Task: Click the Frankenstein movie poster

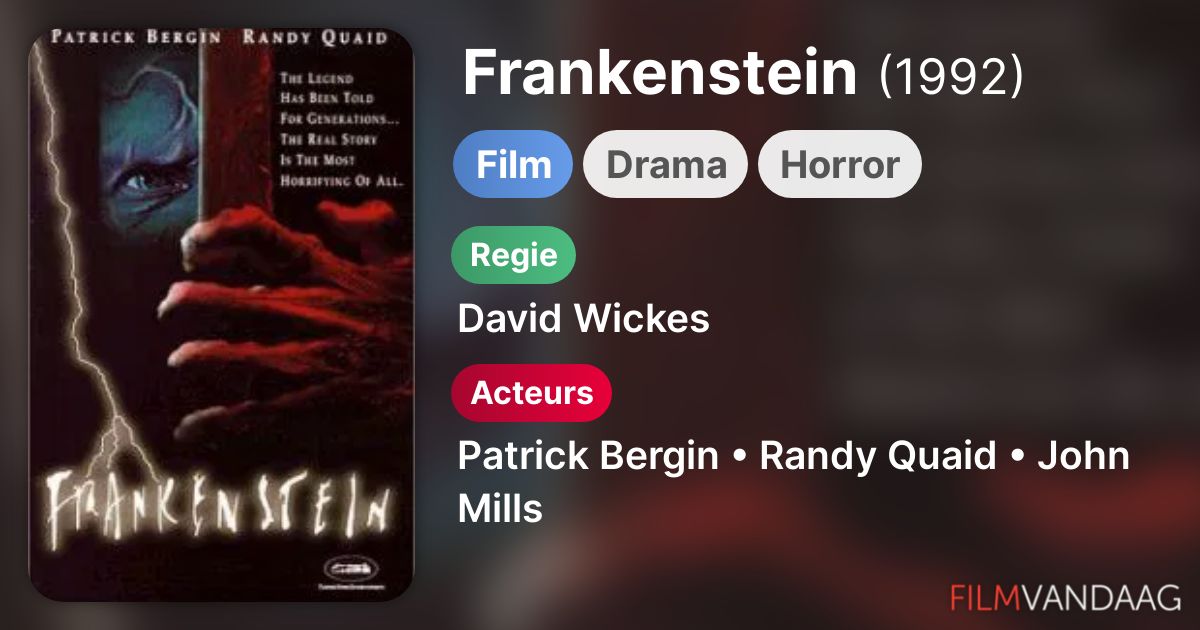Action: pyautogui.click(x=221, y=315)
